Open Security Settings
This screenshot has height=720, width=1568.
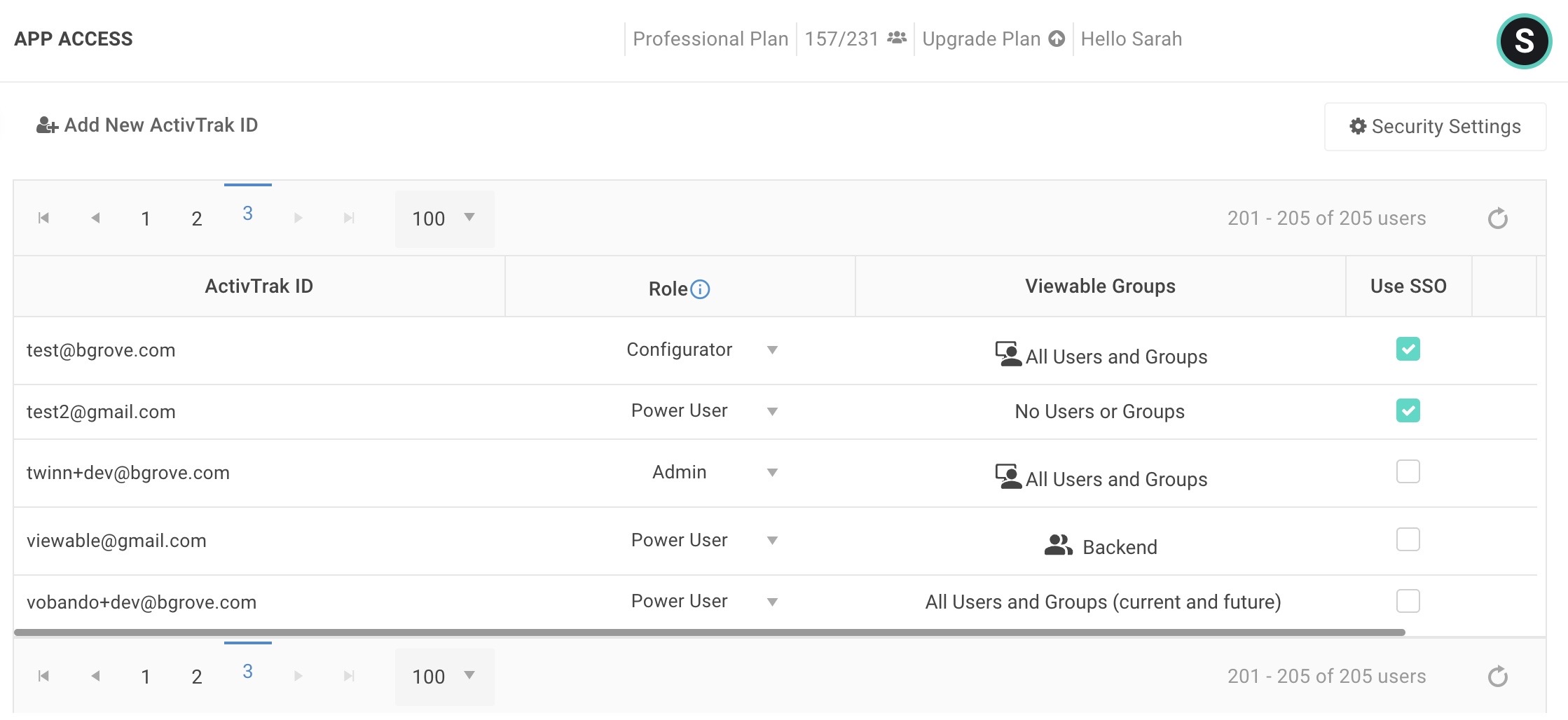pyautogui.click(x=1435, y=127)
